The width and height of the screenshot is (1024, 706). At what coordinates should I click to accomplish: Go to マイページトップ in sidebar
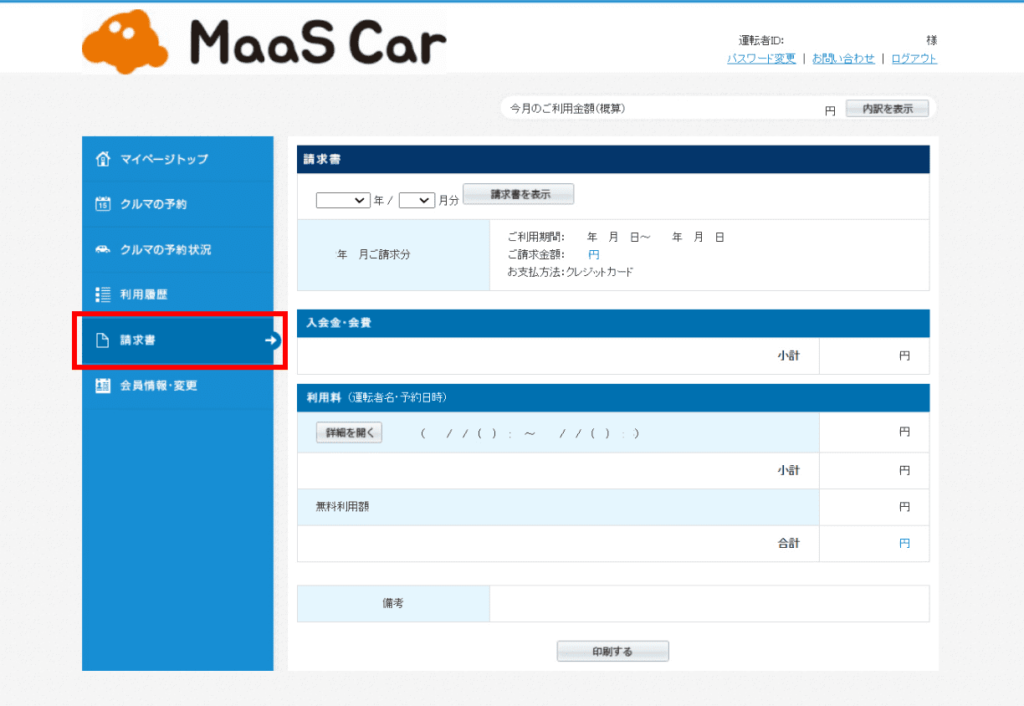(164, 159)
